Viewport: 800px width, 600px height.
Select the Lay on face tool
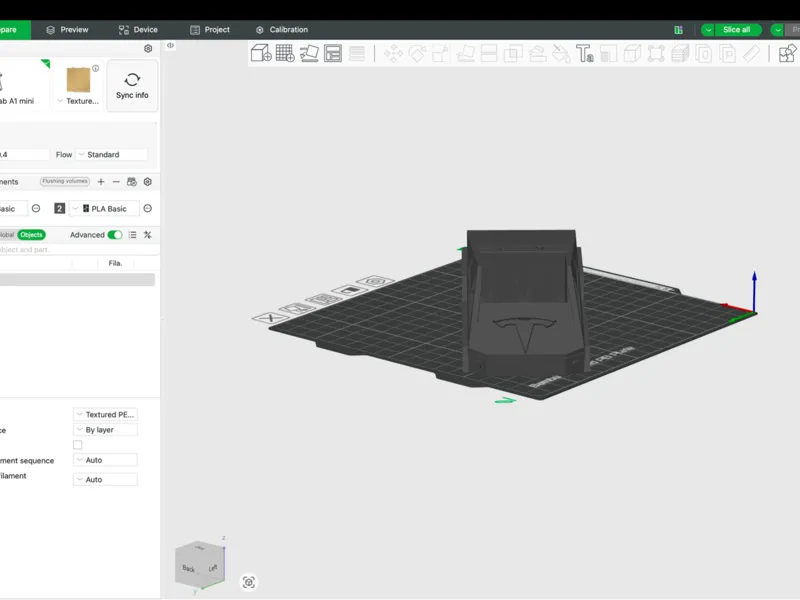(465, 53)
